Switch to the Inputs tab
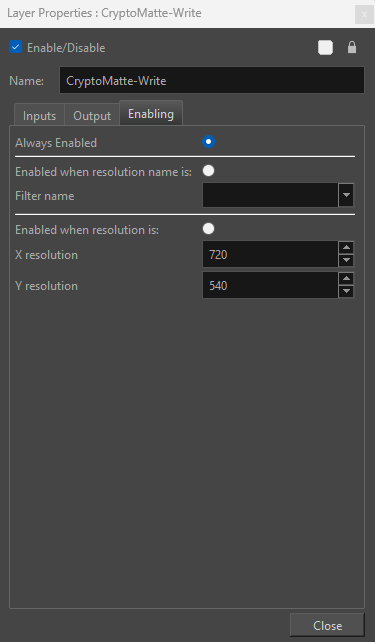 click(39, 115)
